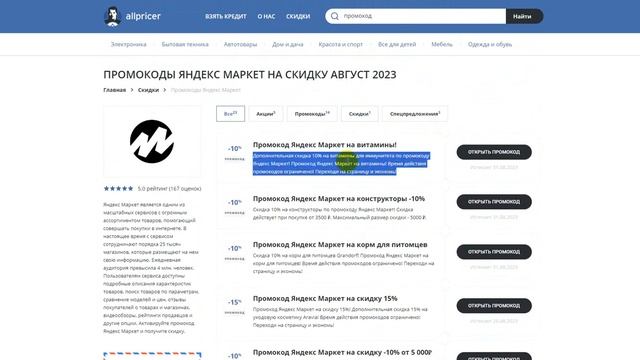Select the Все filter tab

coord(231,114)
